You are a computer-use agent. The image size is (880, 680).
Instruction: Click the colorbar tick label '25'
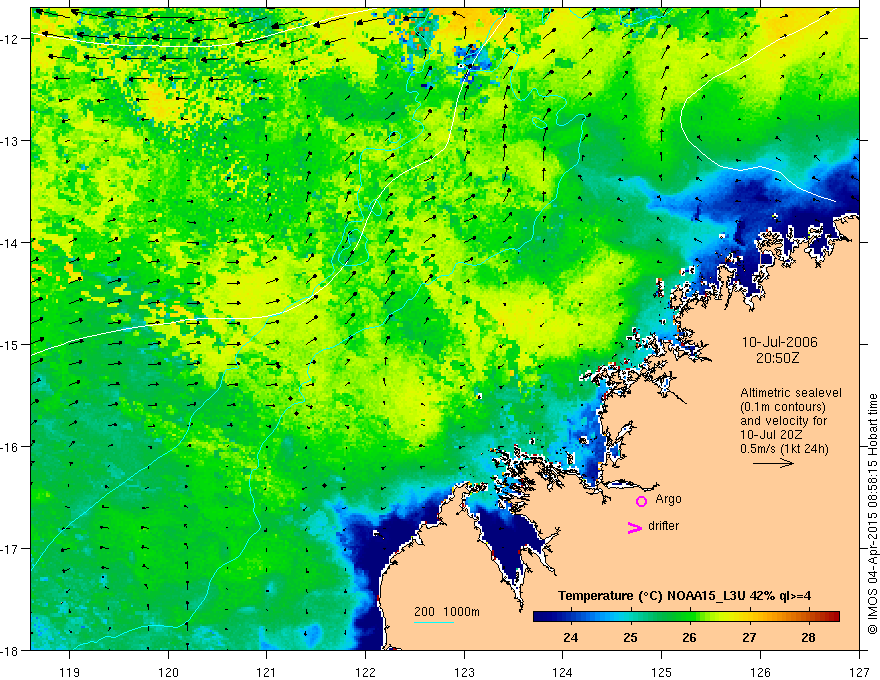pyautogui.click(x=630, y=637)
